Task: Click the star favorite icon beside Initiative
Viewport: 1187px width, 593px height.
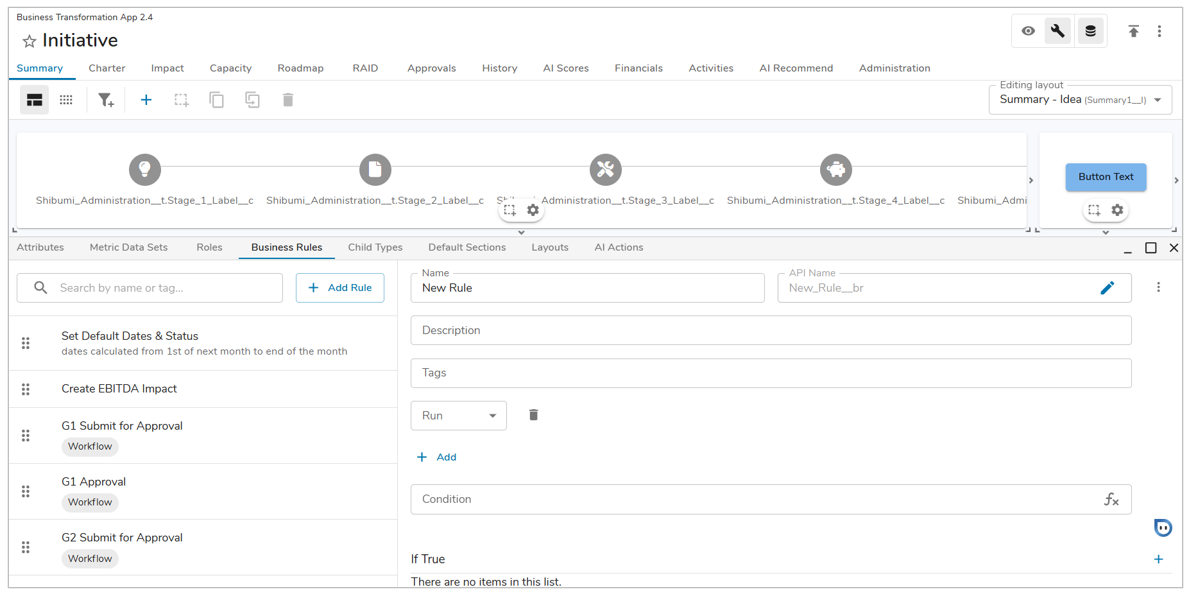Action: [x=29, y=41]
